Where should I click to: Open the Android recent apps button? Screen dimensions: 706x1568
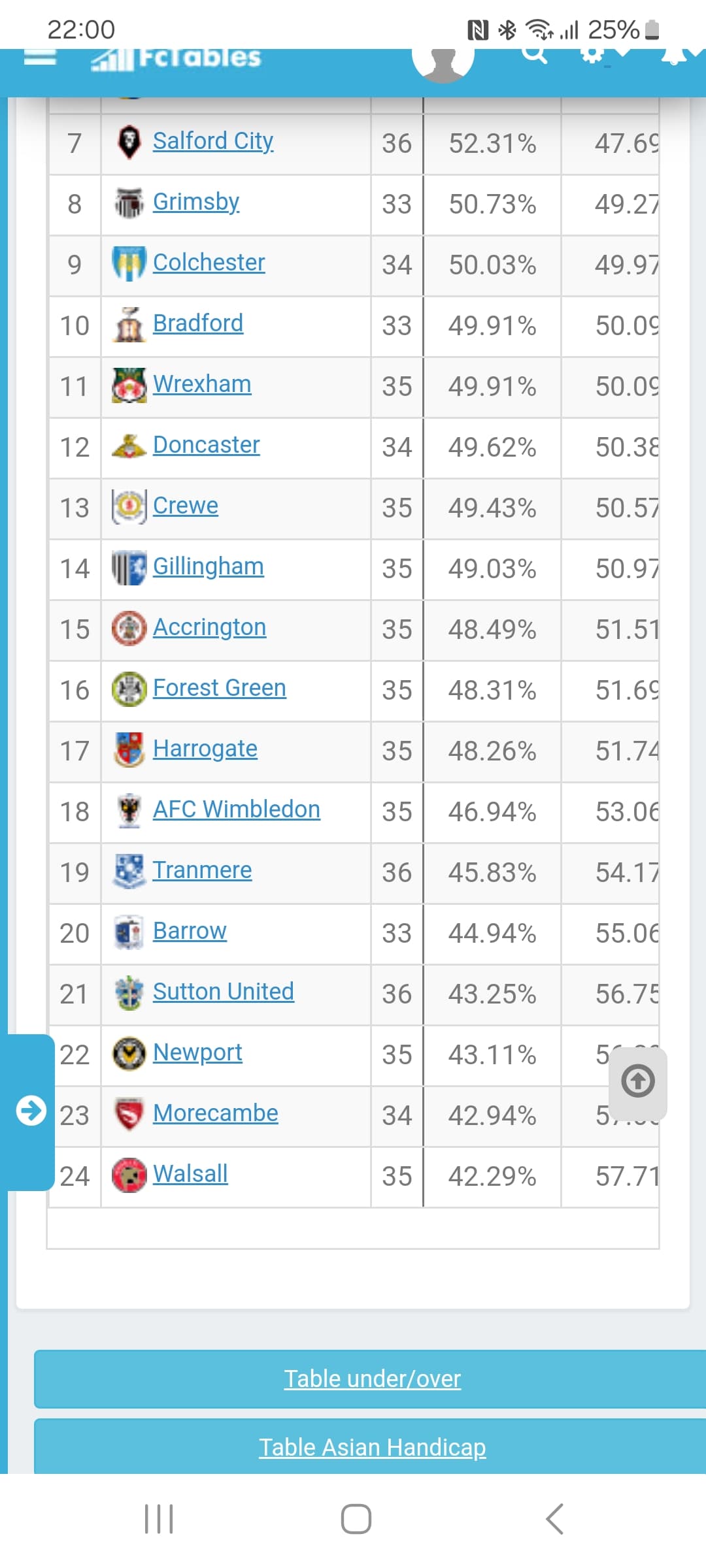159,1519
